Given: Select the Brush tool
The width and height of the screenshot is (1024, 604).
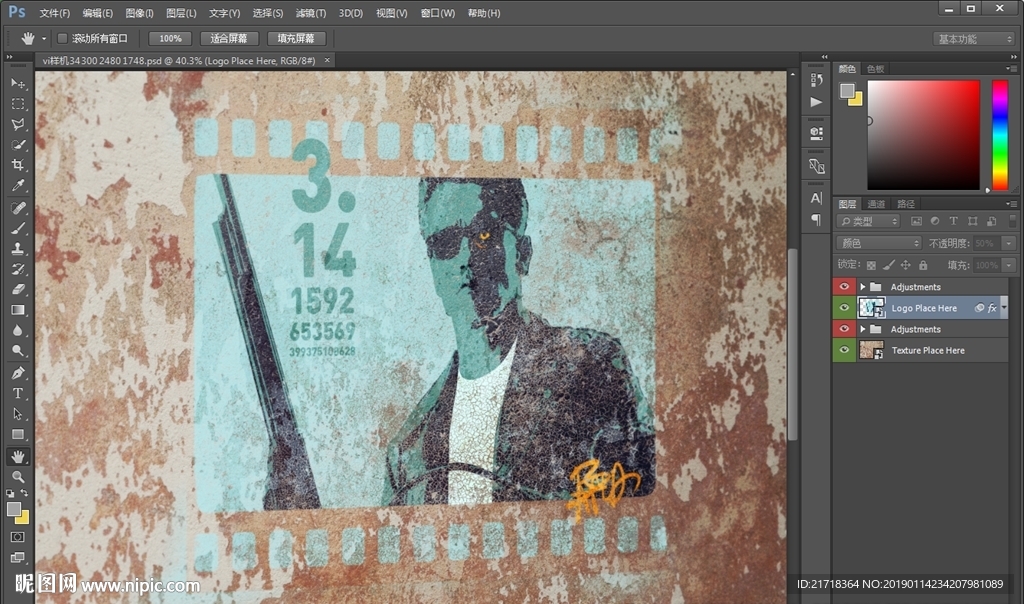Looking at the screenshot, I should point(18,228).
